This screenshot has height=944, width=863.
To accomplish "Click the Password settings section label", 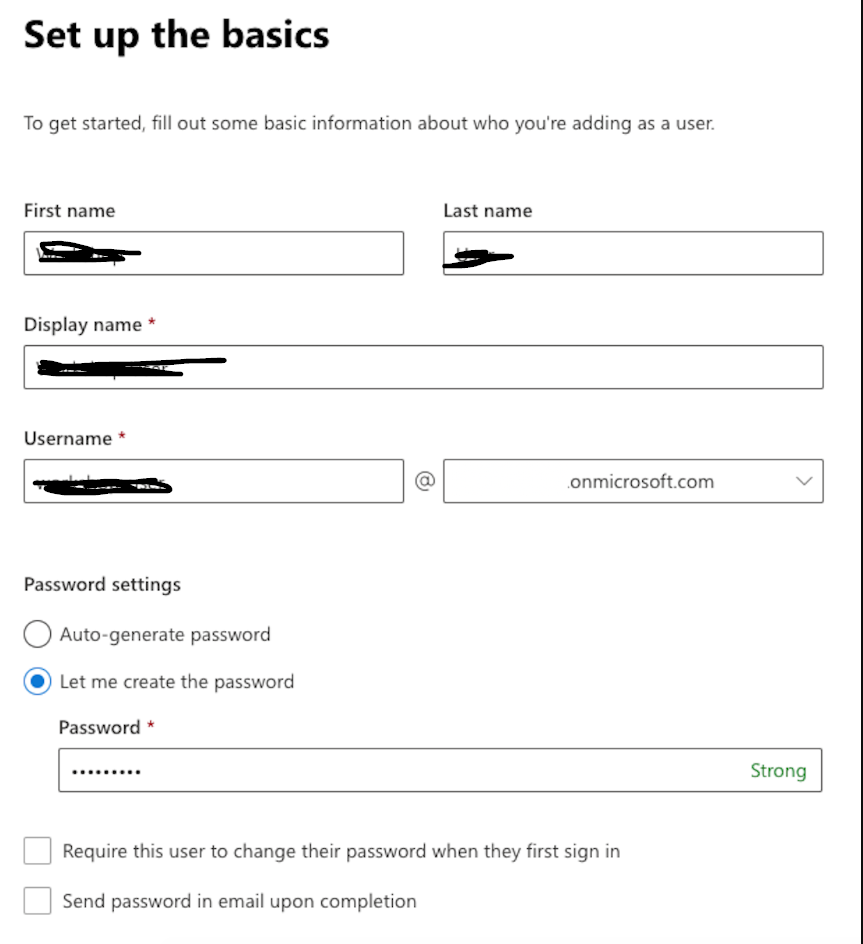I will pos(102,584).
